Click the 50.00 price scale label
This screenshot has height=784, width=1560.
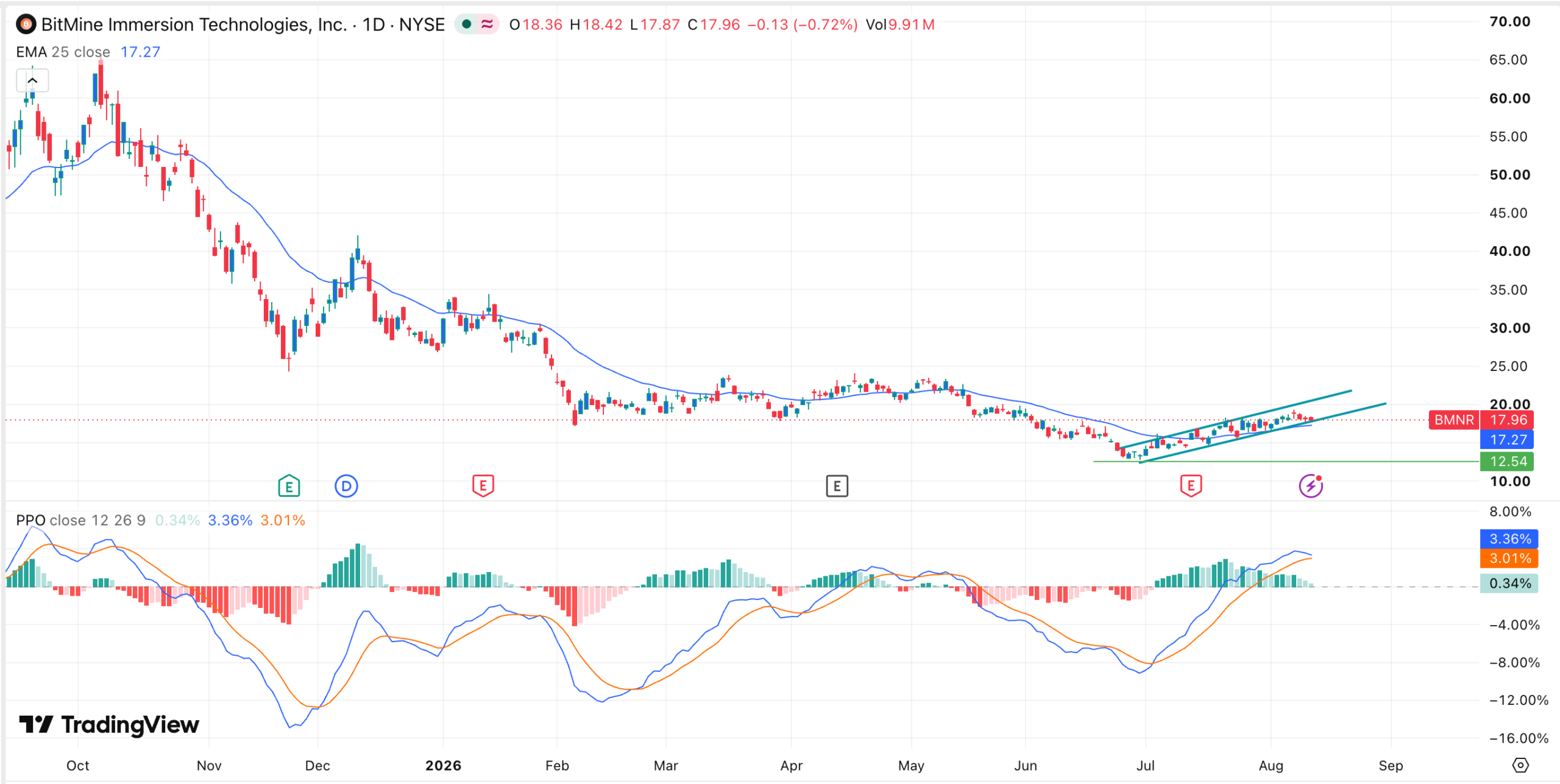tap(1509, 175)
